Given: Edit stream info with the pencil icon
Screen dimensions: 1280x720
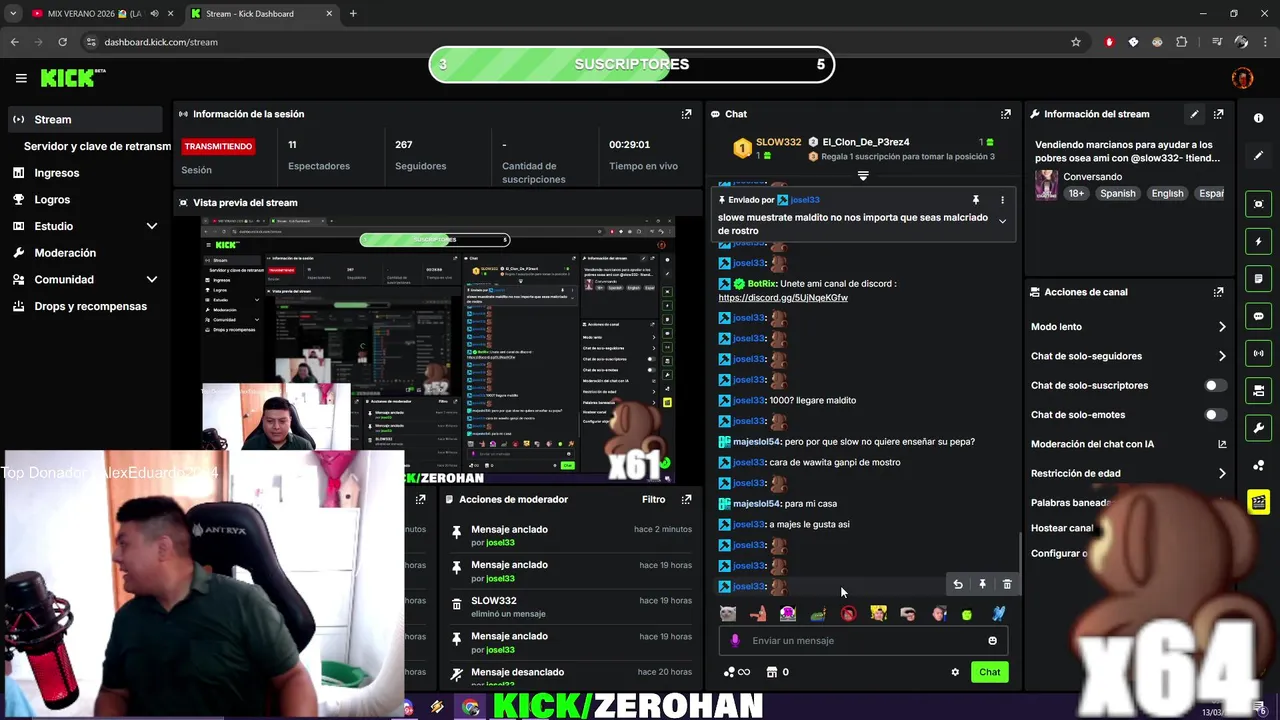Looking at the screenshot, I should 1194,114.
